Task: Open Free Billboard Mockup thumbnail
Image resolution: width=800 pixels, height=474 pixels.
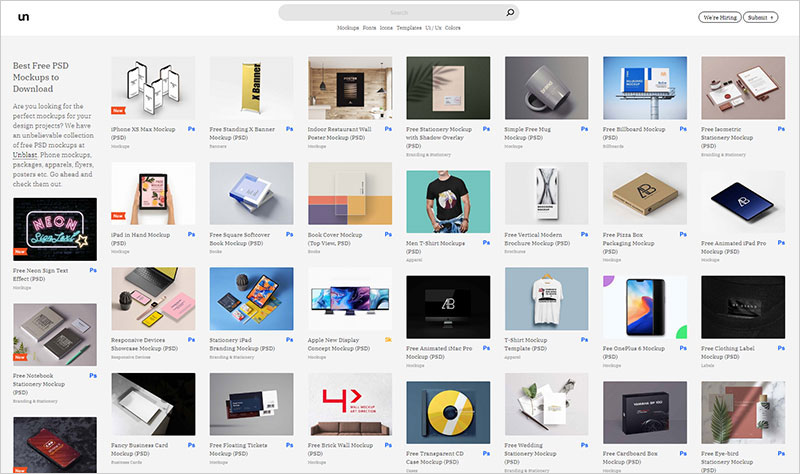Action: tap(645, 88)
